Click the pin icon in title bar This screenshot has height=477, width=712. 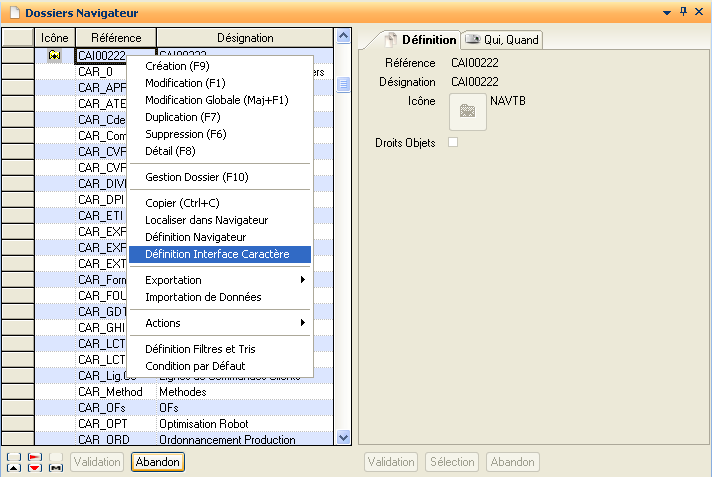pyautogui.click(x=683, y=12)
